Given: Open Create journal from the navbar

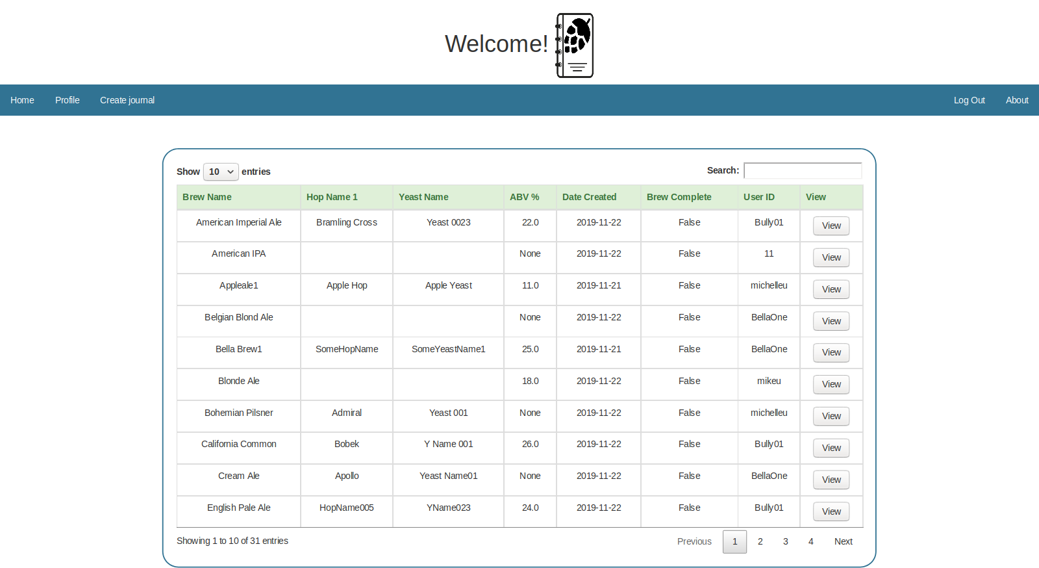Looking at the screenshot, I should tap(127, 100).
